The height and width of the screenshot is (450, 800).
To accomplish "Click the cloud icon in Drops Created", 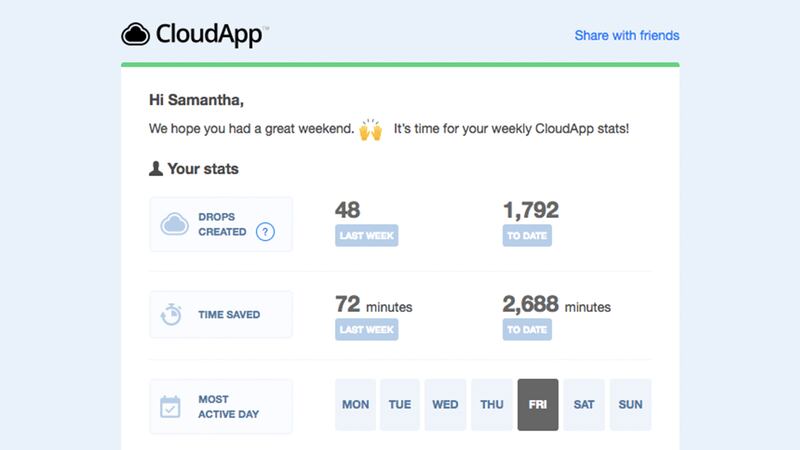I will [x=175, y=224].
